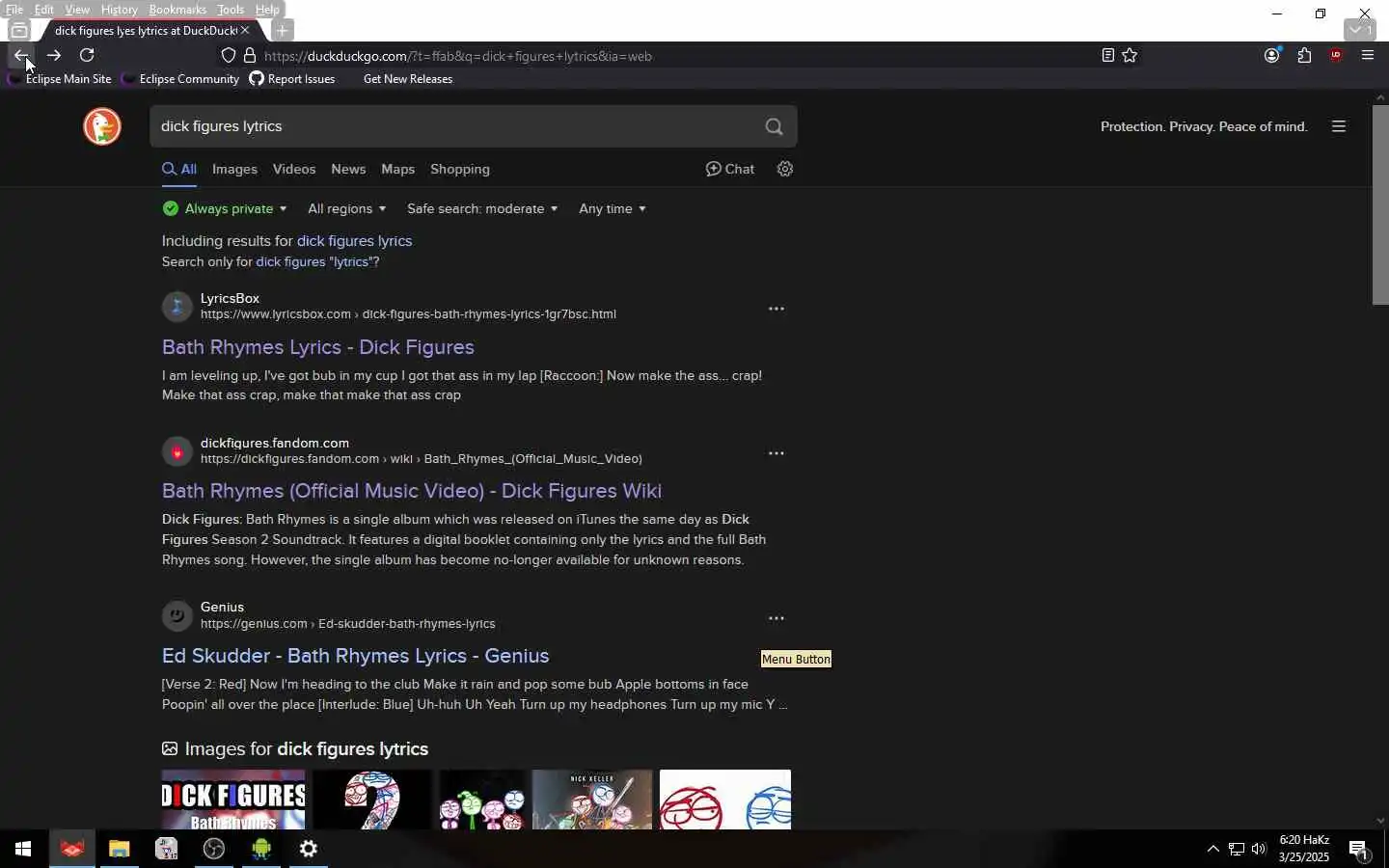Screen dimensions: 1389x868
Task: Open the Bookmarks menu
Action: point(177,10)
